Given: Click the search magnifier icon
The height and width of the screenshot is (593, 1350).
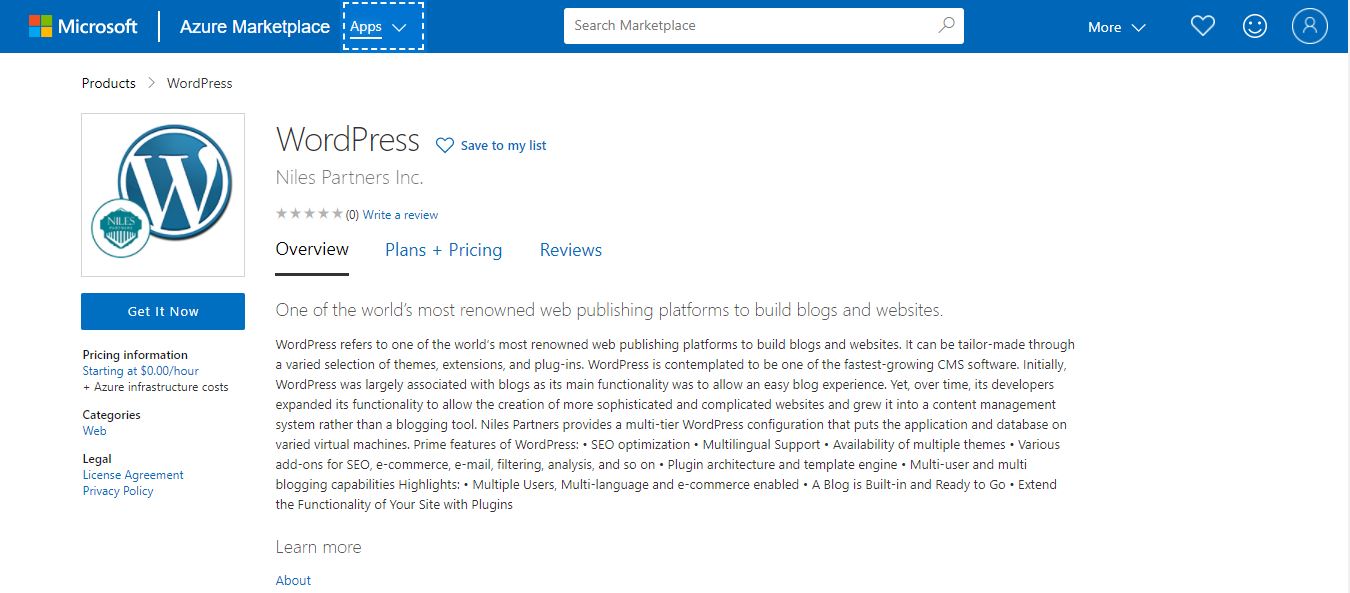Looking at the screenshot, I should (946, 26).
